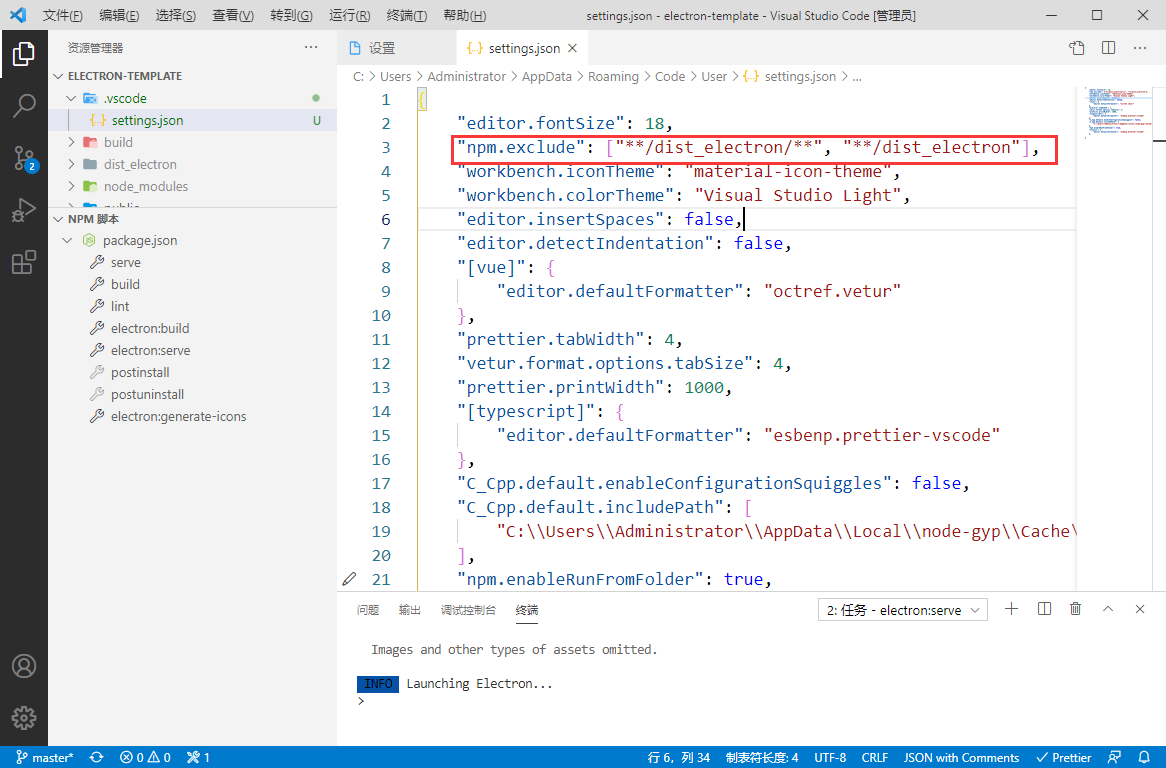The width and height of the screenshot is (1166, 768).
Task: Select settings.json in the file tree
Action: point(192,120)
